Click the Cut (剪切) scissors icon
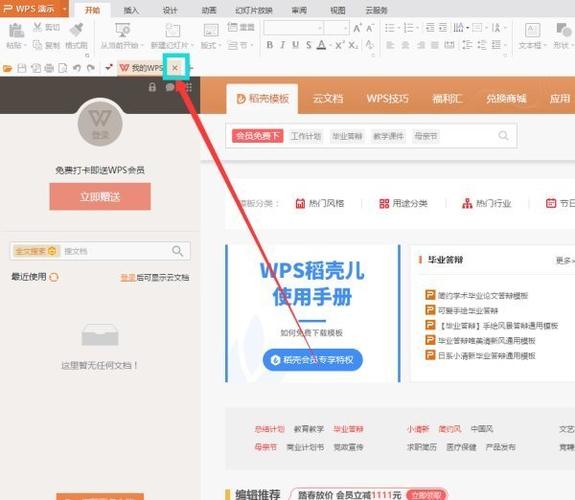The width and height of the screenshot is (575, 500). (38, 27)
